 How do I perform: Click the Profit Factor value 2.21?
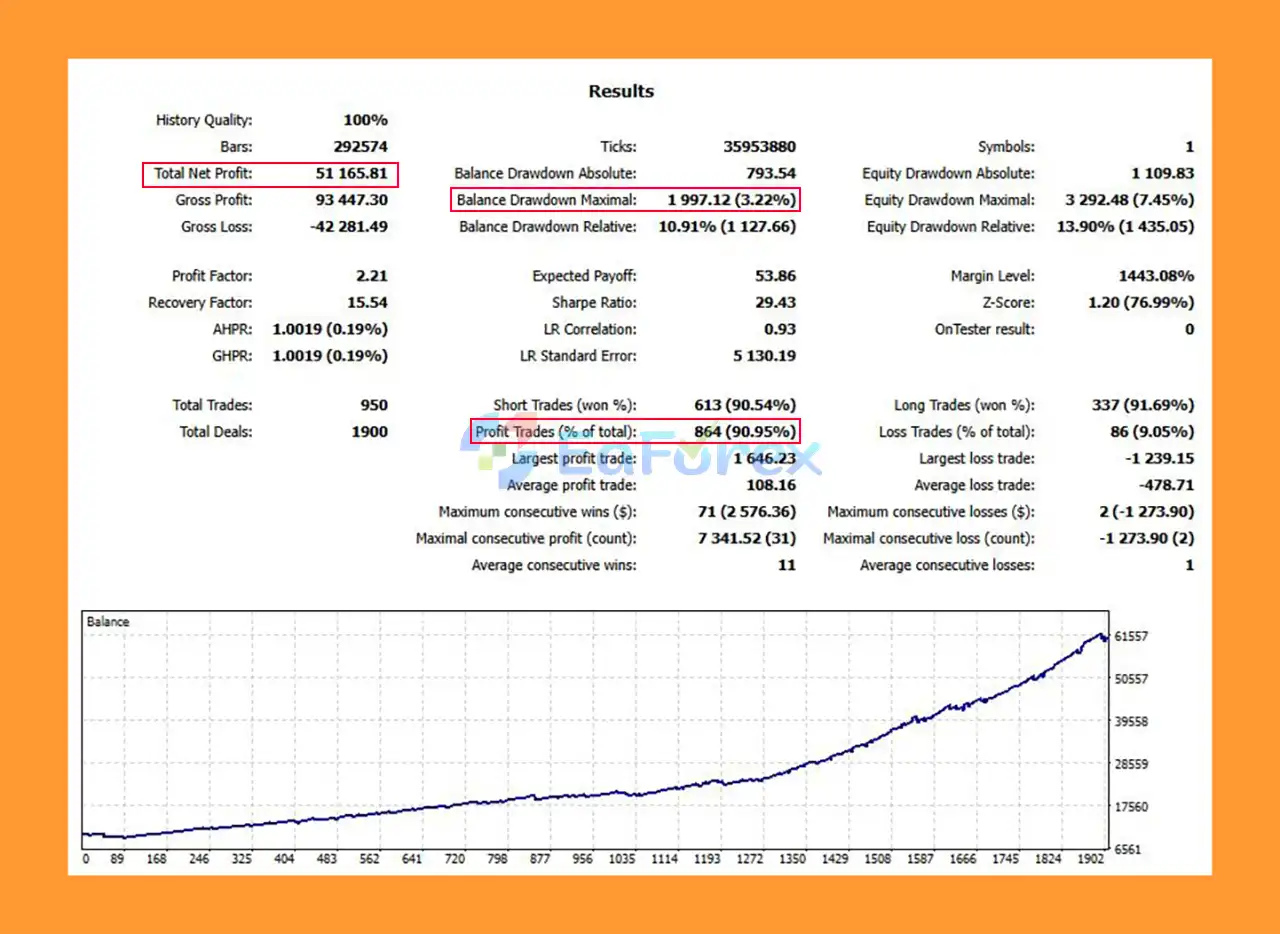370,276
